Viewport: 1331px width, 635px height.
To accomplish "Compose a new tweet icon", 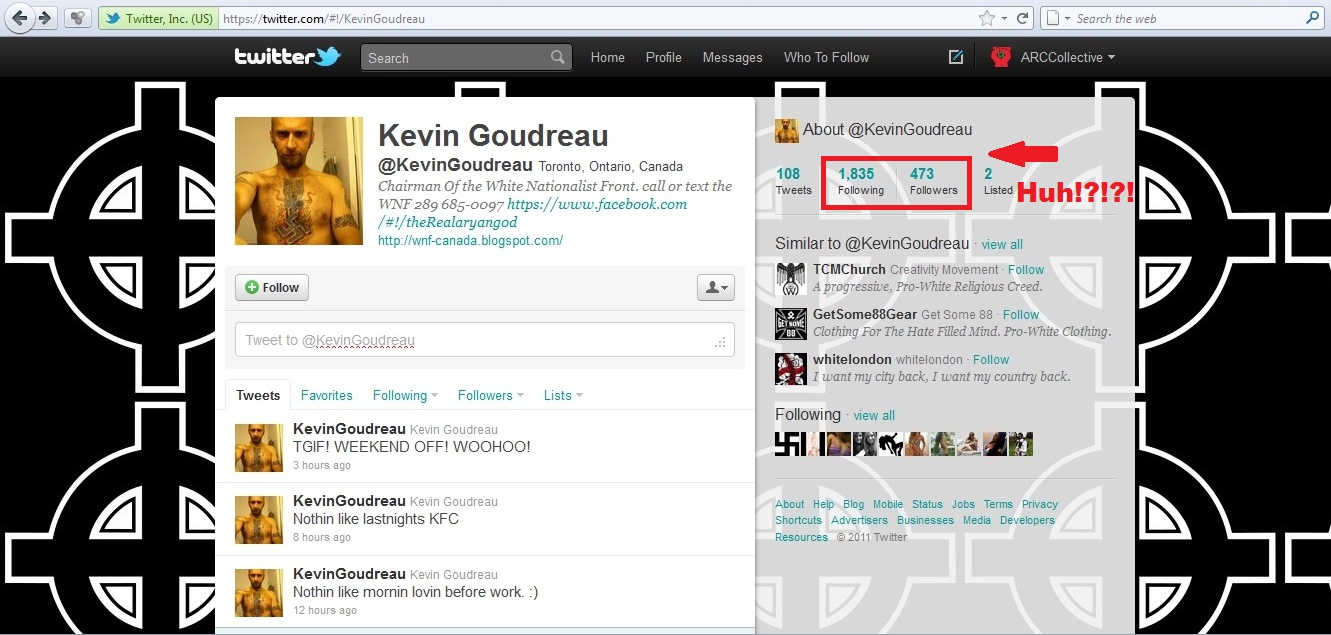I will point(956,57).
